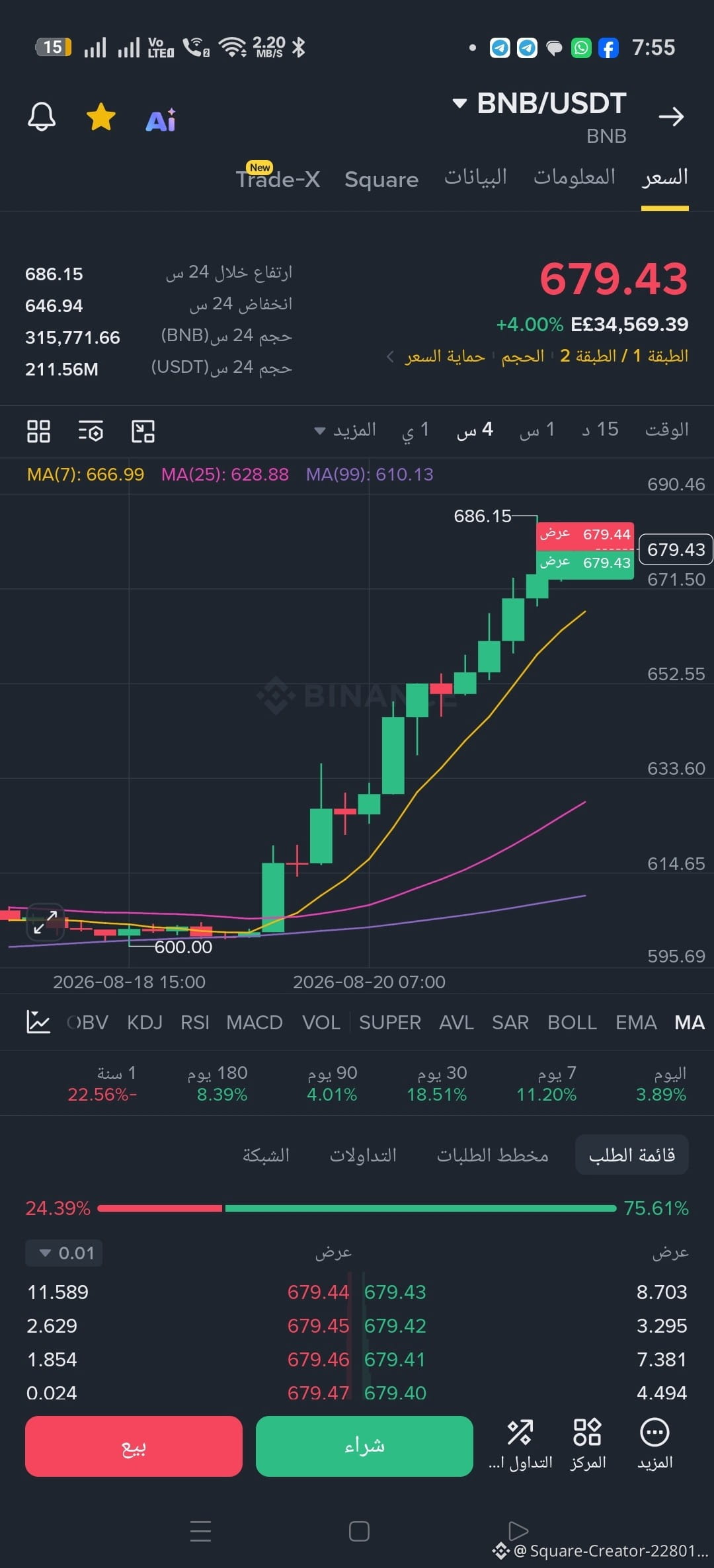Open the الشبكة tab
The width and height of the screenshot is (714, 1568).
click(x=266, y=1155)
